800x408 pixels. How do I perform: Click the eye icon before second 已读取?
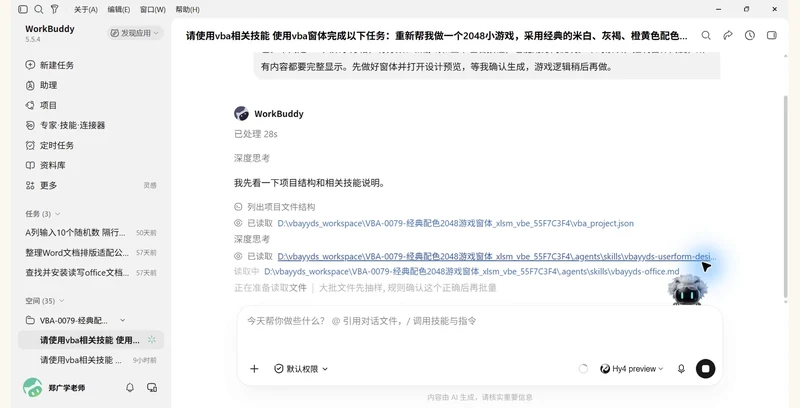[238, 257]
